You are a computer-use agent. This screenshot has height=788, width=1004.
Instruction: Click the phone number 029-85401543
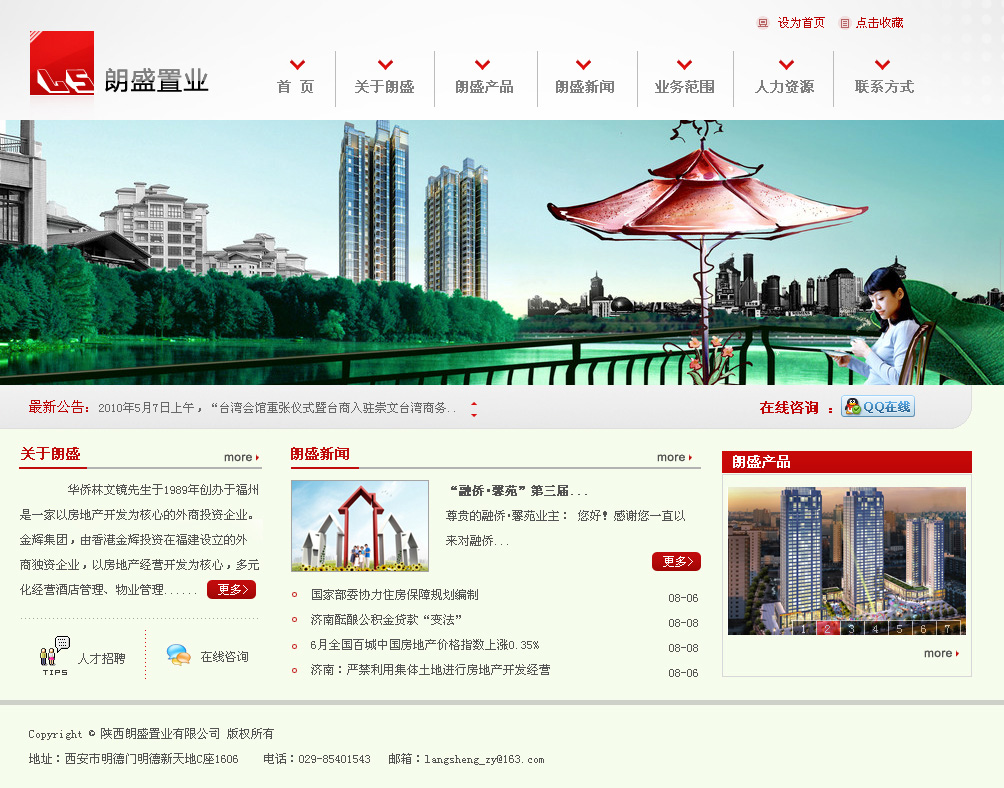pyautogui.click(x=334, y=759)
